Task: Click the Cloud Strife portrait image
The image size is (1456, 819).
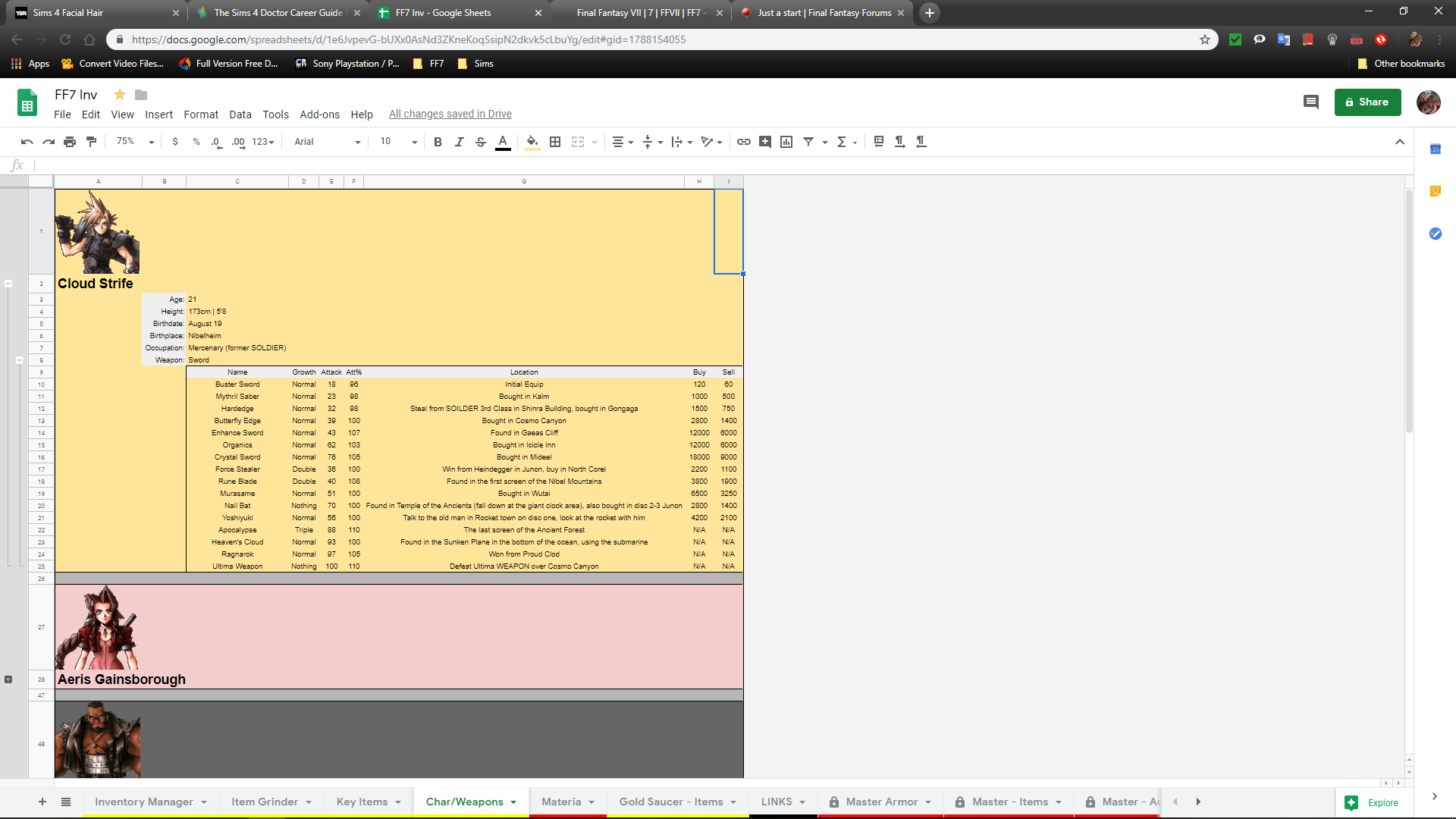Action: coord(98,232)
